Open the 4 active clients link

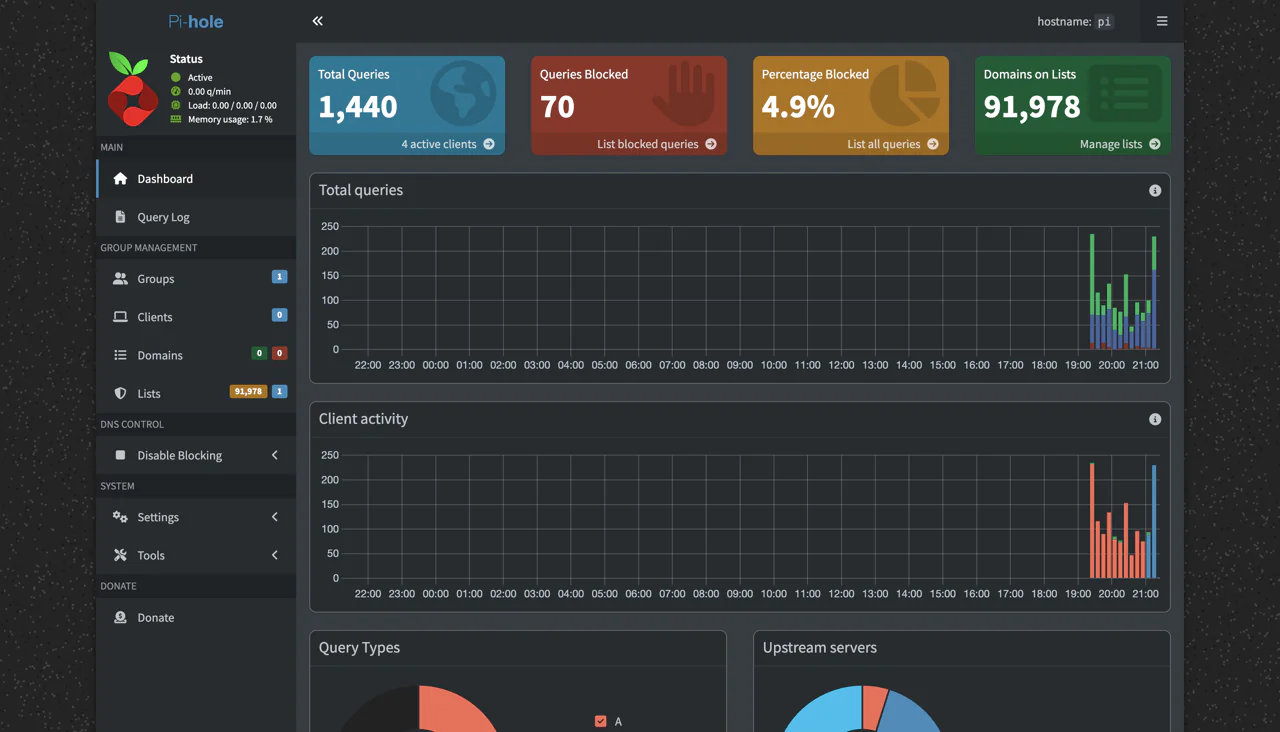point(407,144)
